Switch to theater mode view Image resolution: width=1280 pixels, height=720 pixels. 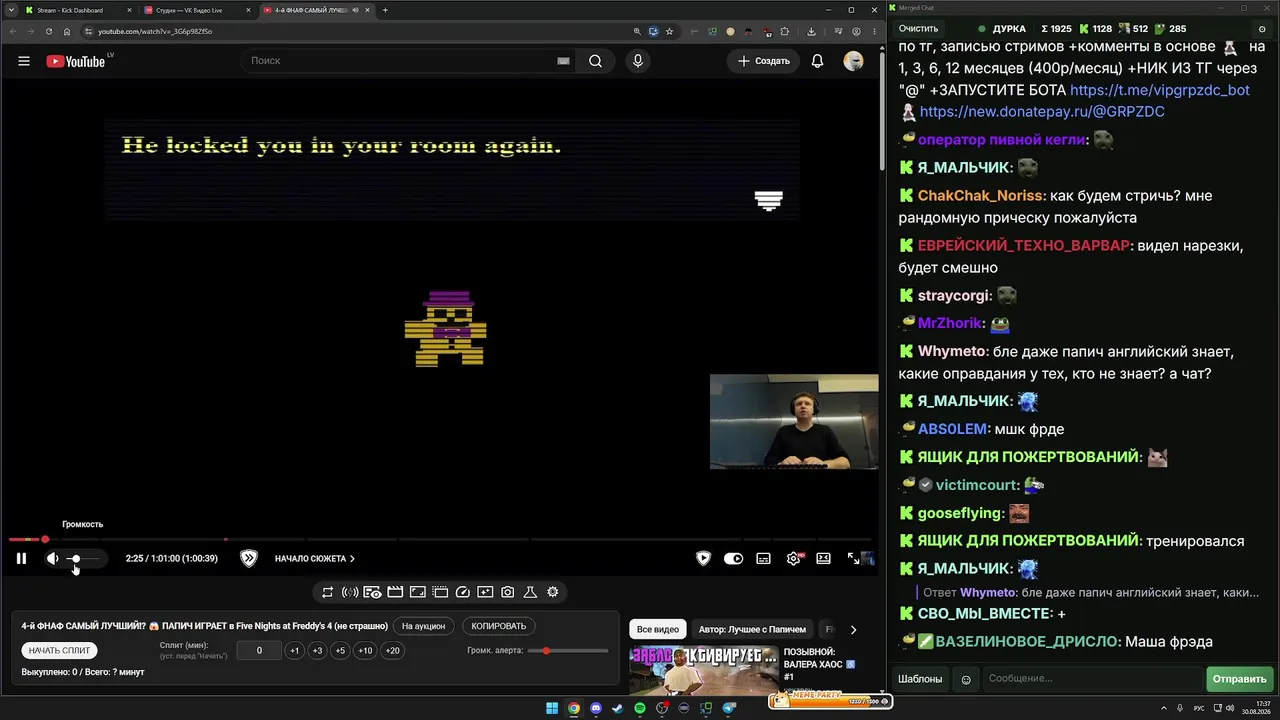pyautogui.click(x=823, y=558)
